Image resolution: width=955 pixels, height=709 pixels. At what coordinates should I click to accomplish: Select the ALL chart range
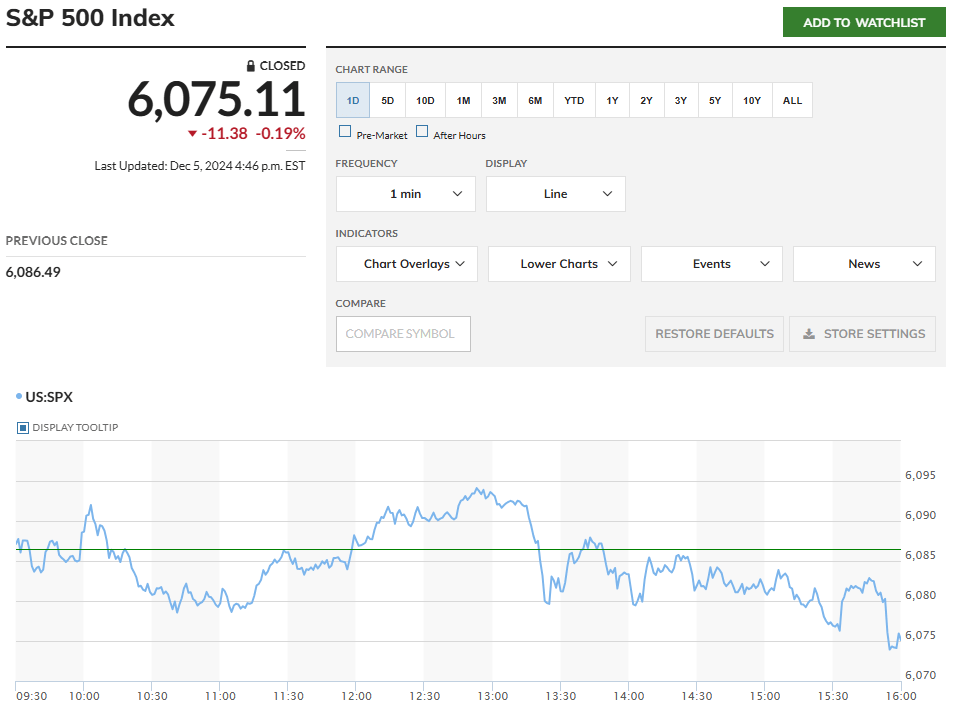click(x=792, y=101)
